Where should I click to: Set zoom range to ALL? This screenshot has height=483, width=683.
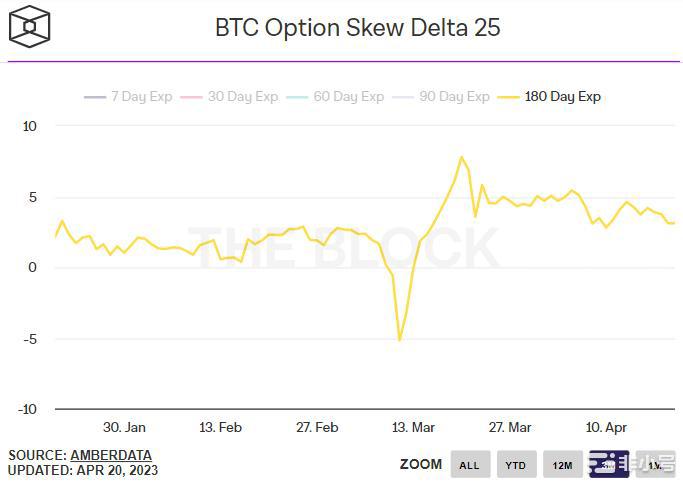click(470, 465)
